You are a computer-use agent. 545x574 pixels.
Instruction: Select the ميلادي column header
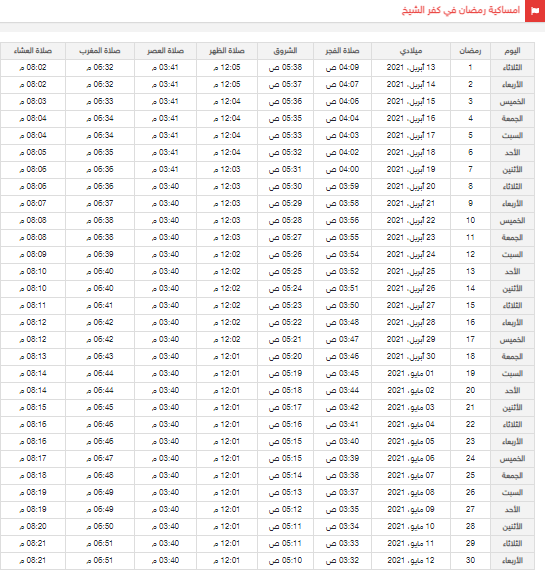pyautogui.click(x=411, y=51)
